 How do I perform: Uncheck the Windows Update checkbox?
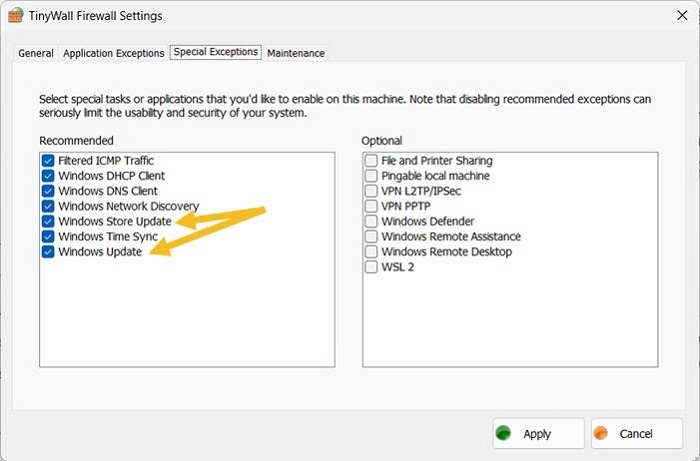48,252
